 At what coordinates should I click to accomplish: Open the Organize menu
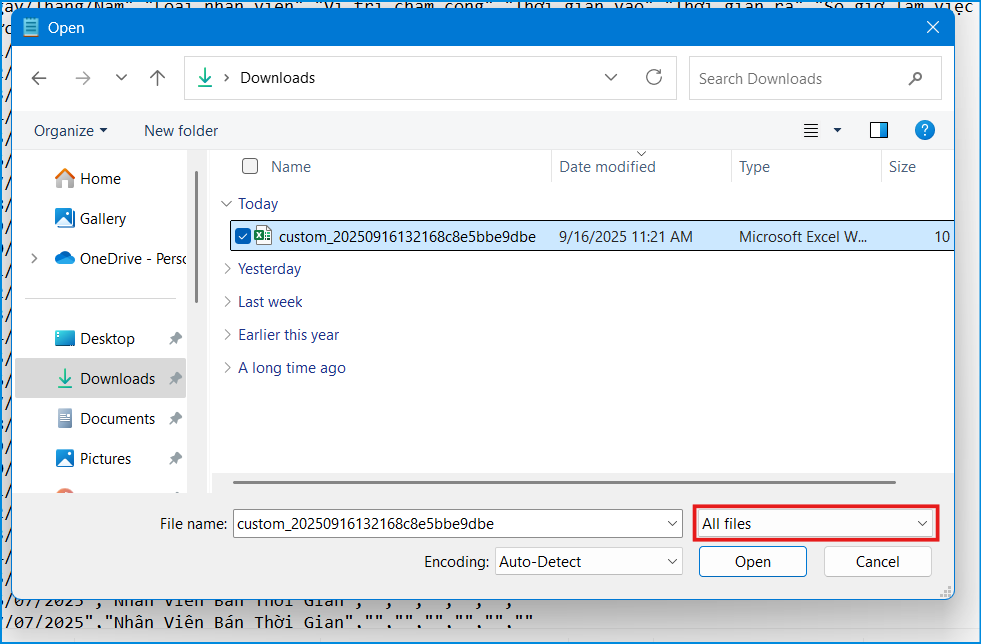70,131
